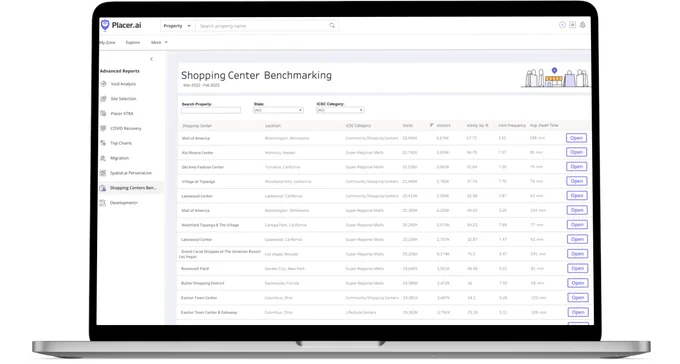This screenshot has height=364, width=680.
Task: Sort by Visit Frequency column header
Action: 512,125
